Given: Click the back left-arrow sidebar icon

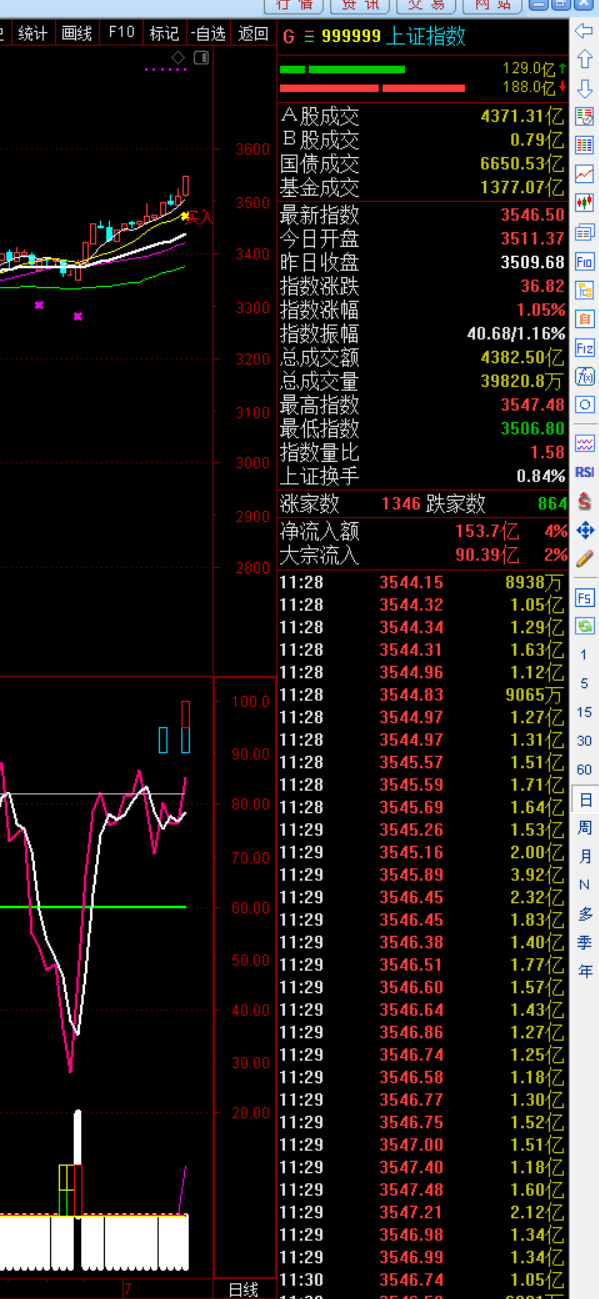Looking at the screenshot, I should coord(584,32).
